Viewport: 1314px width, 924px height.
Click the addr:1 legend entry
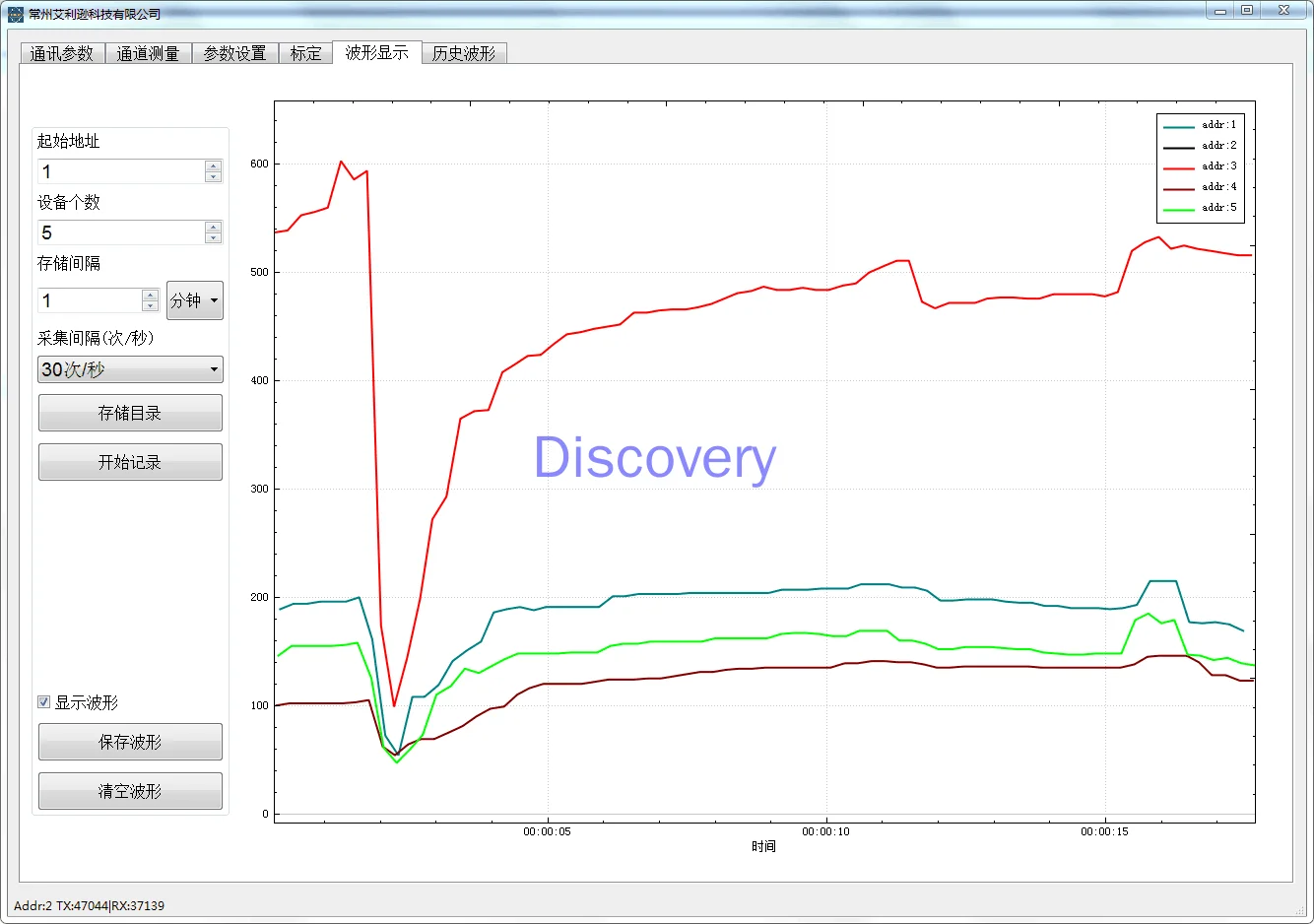(x=1200, y=125)
